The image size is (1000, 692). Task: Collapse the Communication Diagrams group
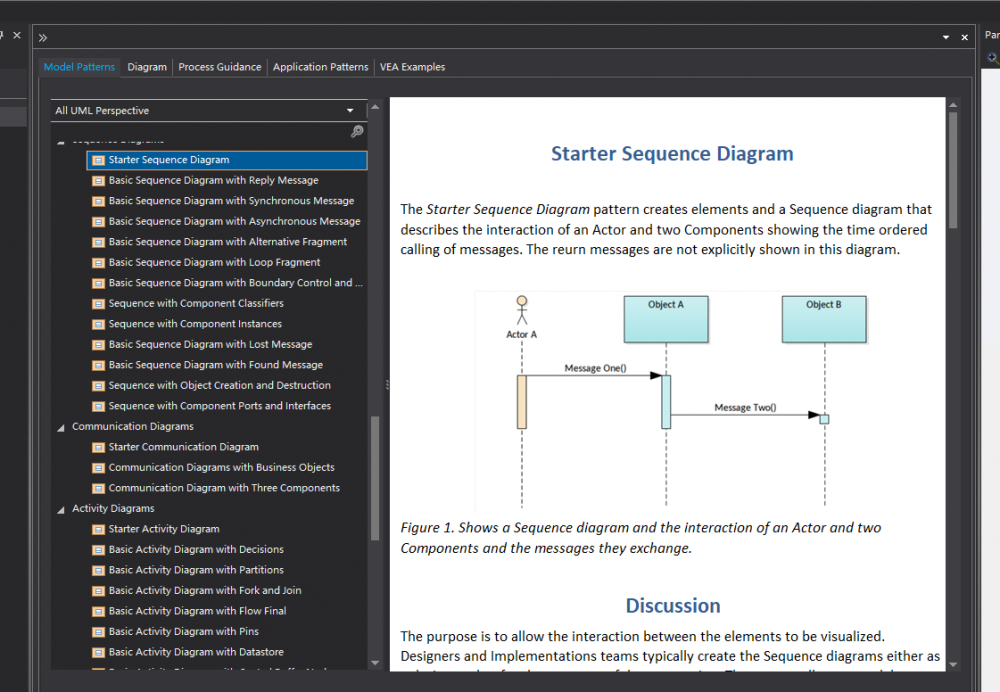point(63,426)
